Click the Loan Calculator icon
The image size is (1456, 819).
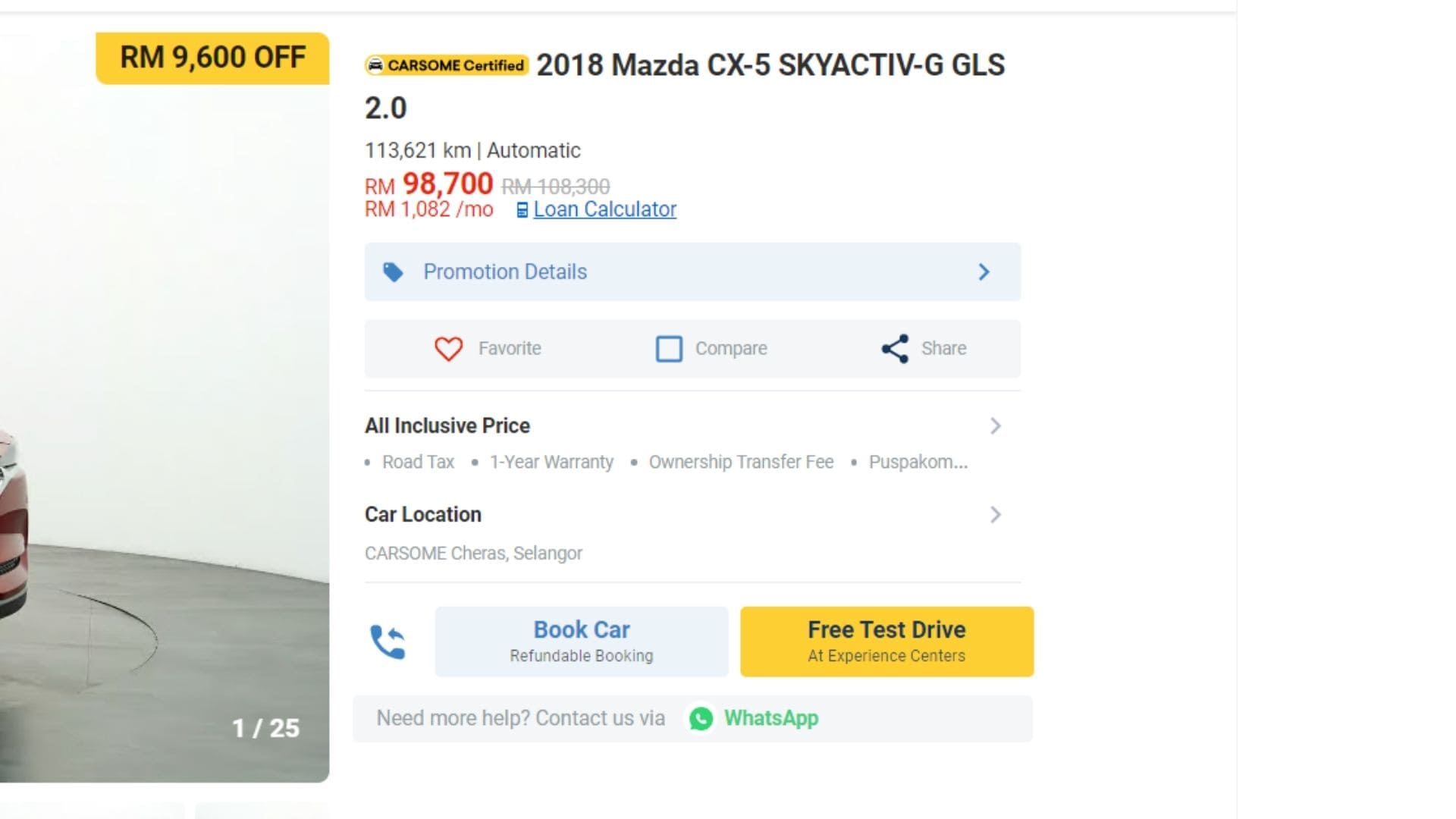(521, 209)
